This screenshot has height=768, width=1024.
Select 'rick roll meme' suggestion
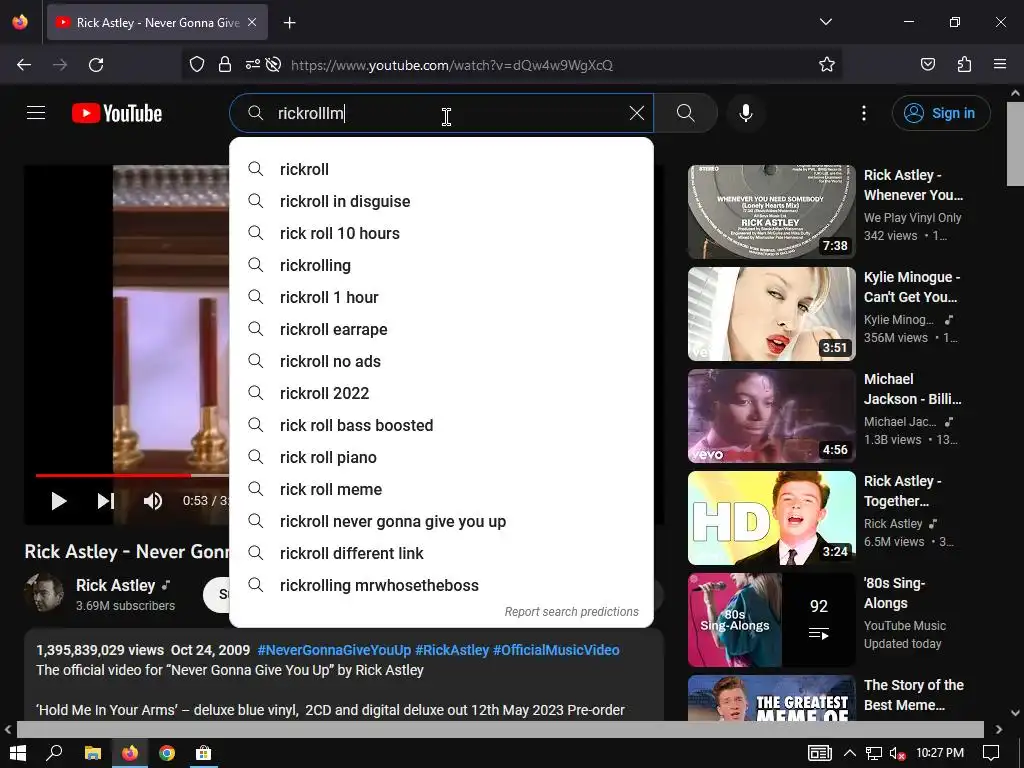[x=441, y=489]
